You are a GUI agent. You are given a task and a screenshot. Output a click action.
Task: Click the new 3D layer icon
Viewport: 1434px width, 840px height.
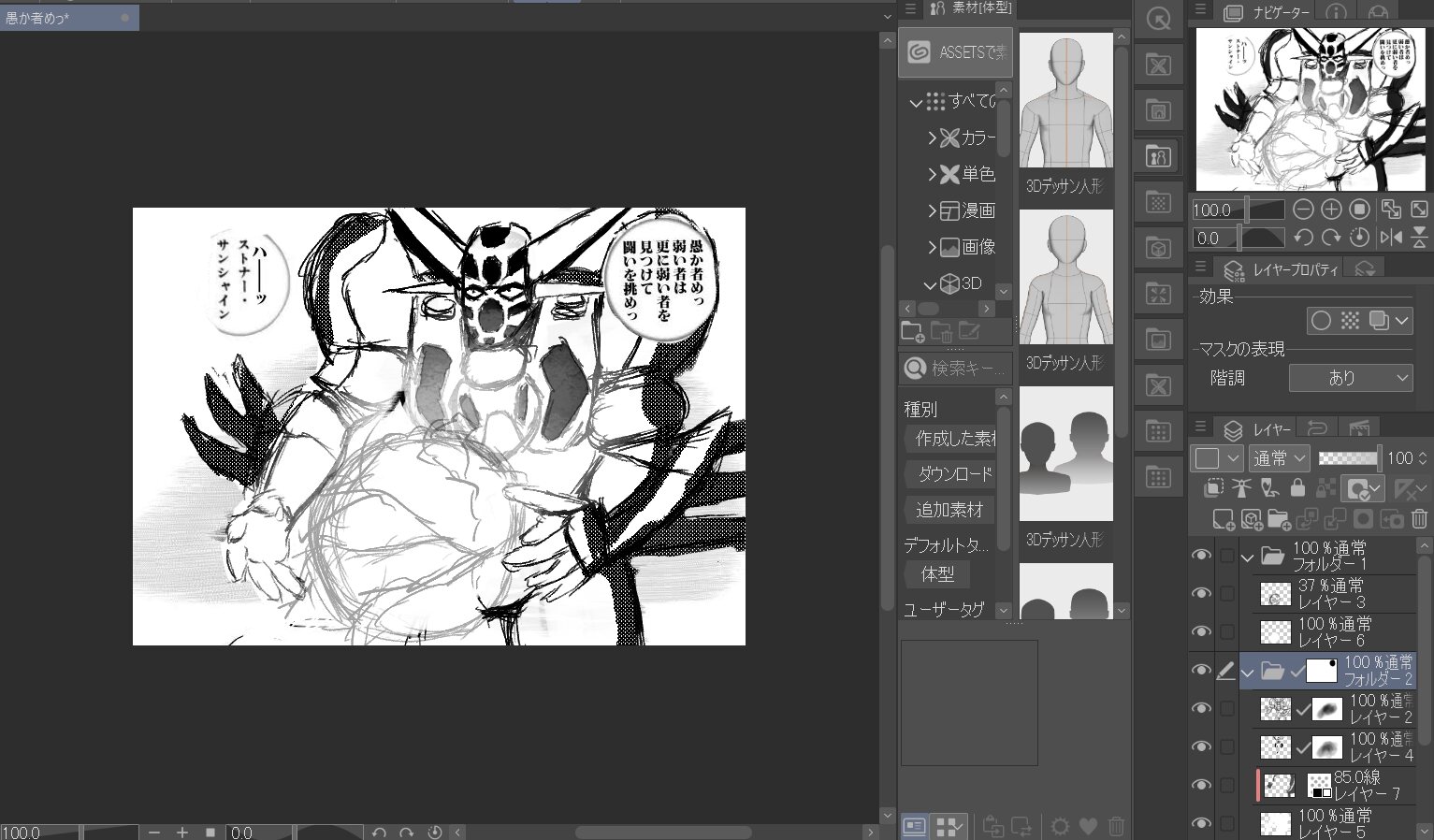[x=1252, y=519]
